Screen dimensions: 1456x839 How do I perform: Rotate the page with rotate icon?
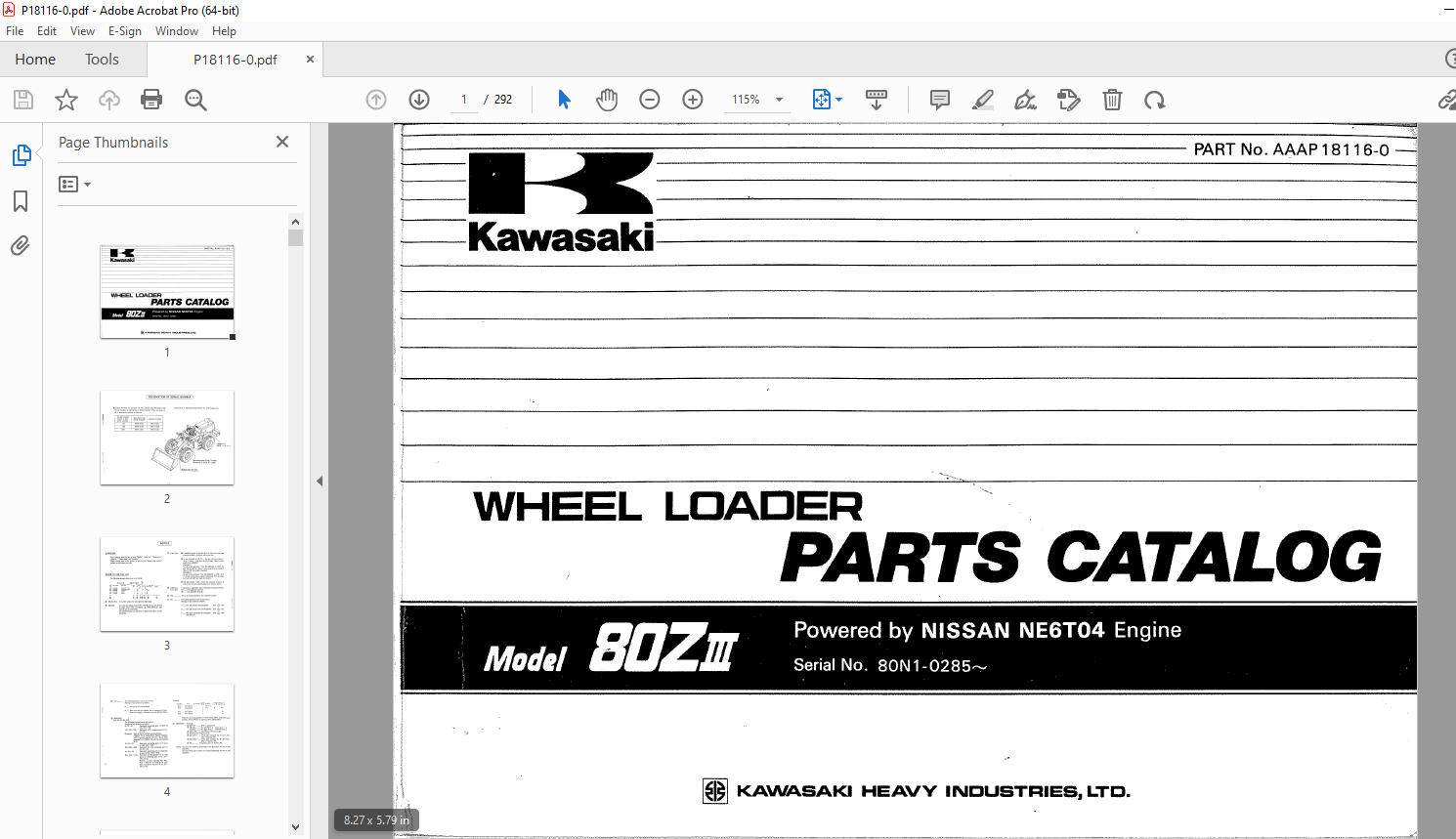click(x=1155, y=100)
